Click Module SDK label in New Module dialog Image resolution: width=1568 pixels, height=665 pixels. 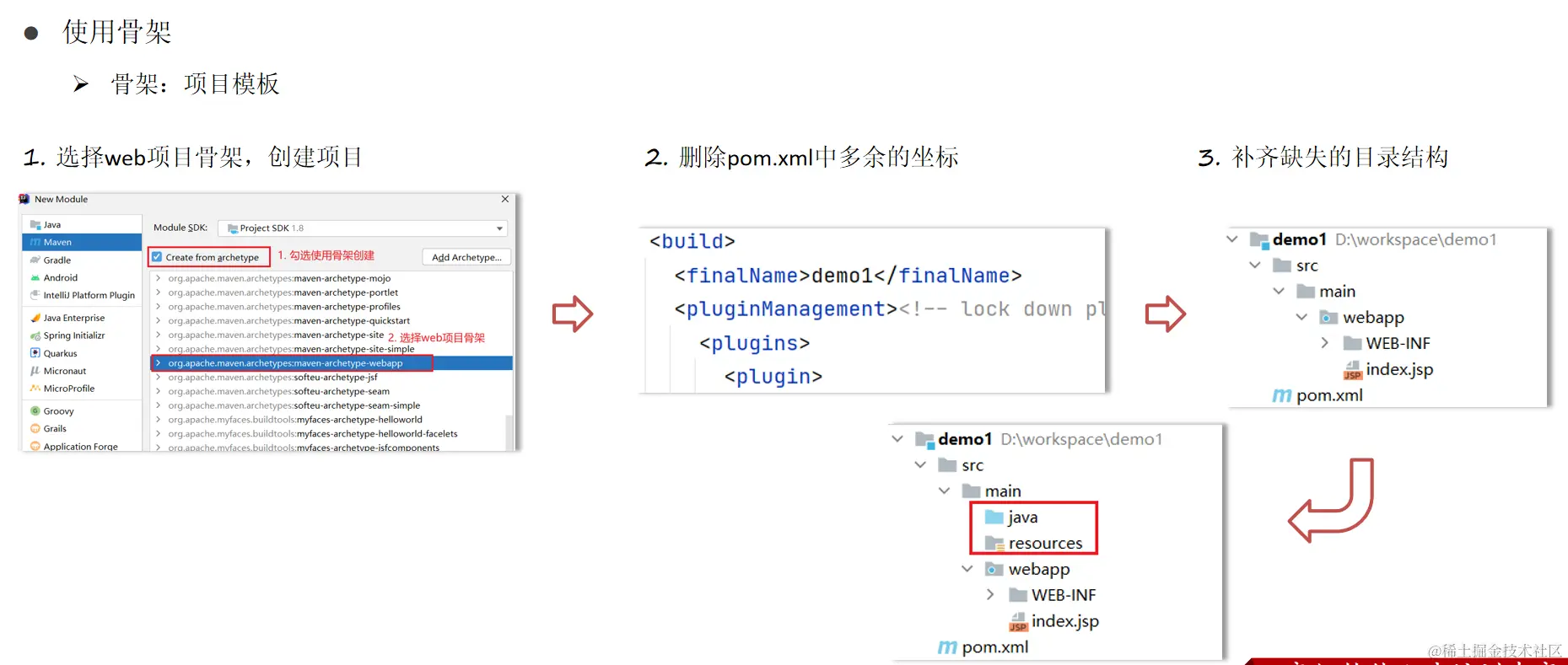tap(181, 228)
